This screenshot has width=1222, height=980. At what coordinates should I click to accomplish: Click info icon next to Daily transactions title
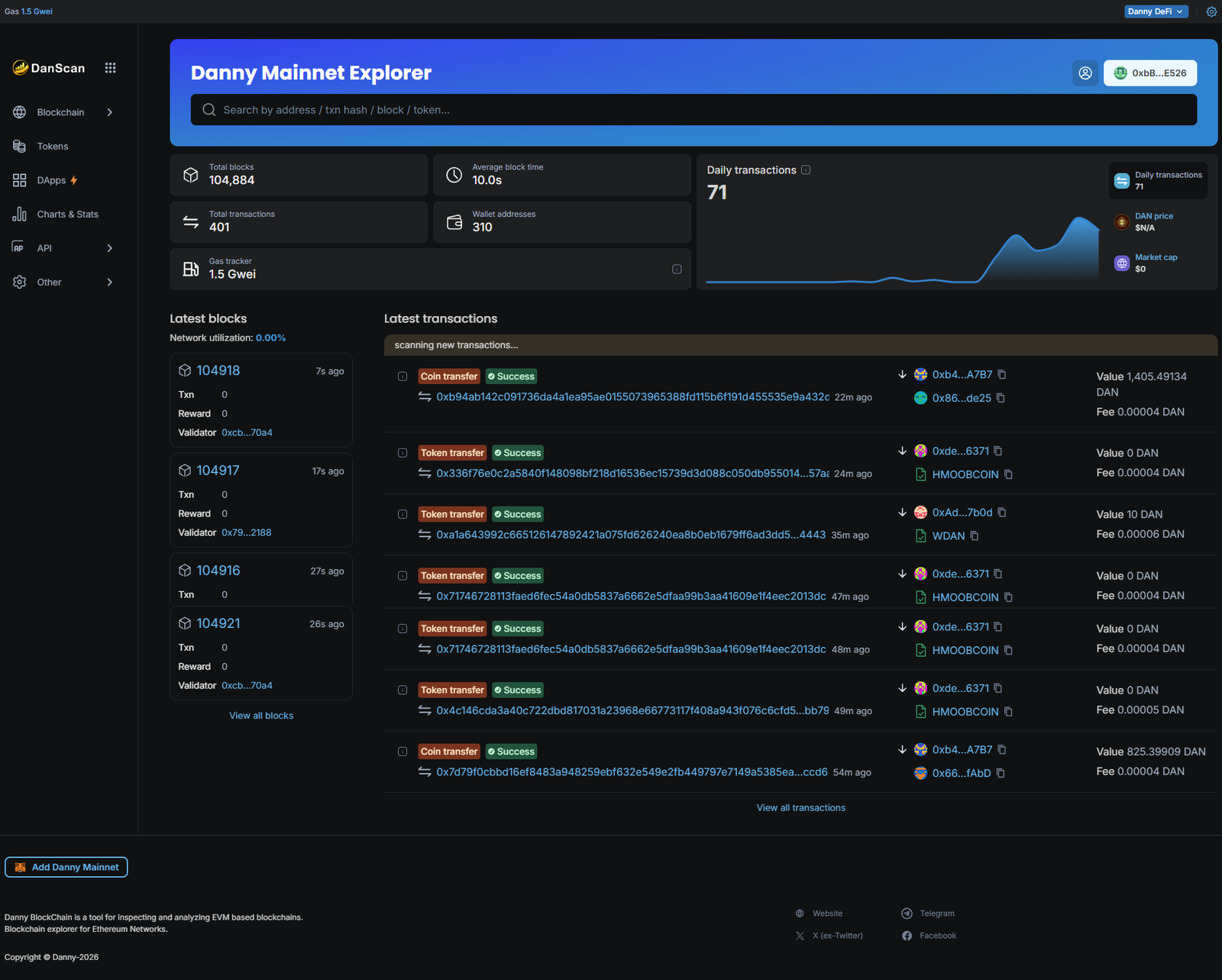tap(806, 170)
